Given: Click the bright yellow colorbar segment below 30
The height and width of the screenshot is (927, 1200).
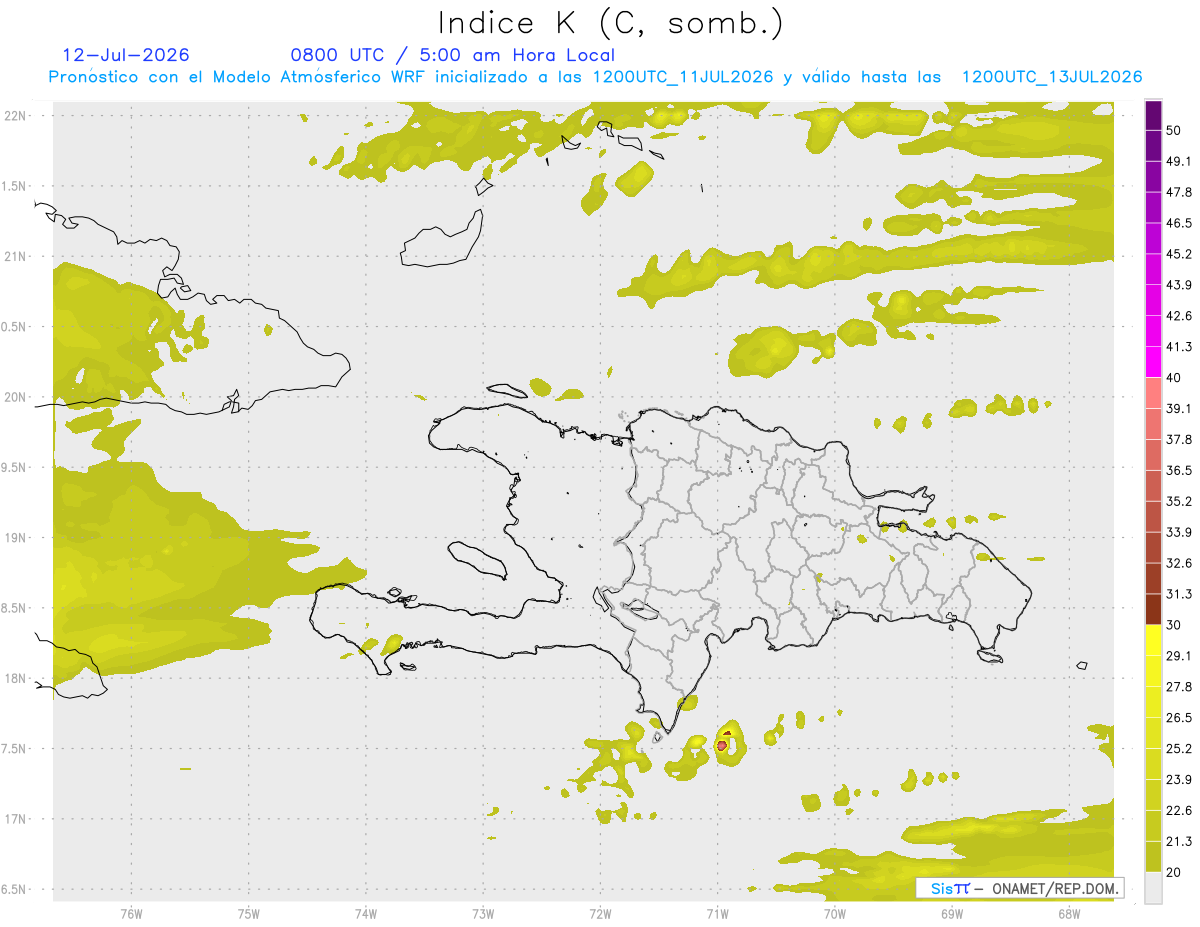Looking at the screenshot, I should click(x=1153, y=640).
